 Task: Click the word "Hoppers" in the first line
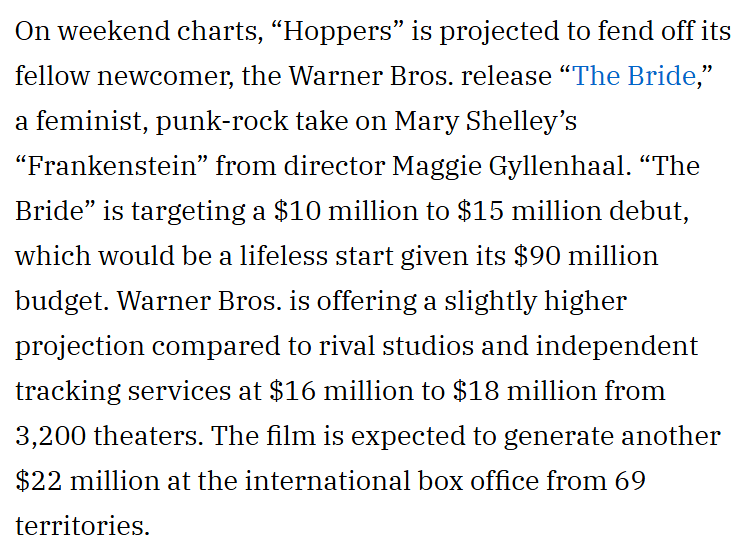[333, 30]
